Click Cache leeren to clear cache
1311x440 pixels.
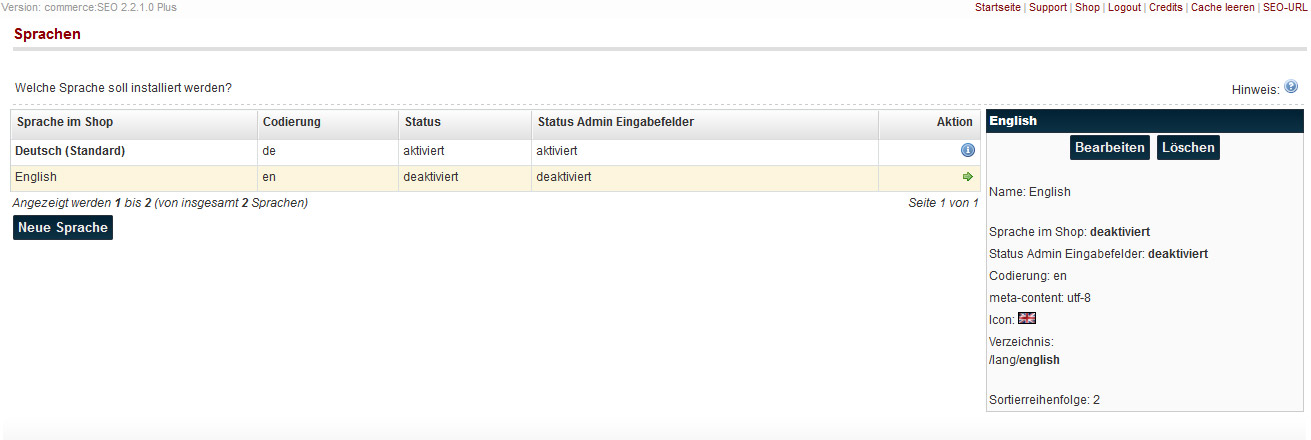point(1223,8)
